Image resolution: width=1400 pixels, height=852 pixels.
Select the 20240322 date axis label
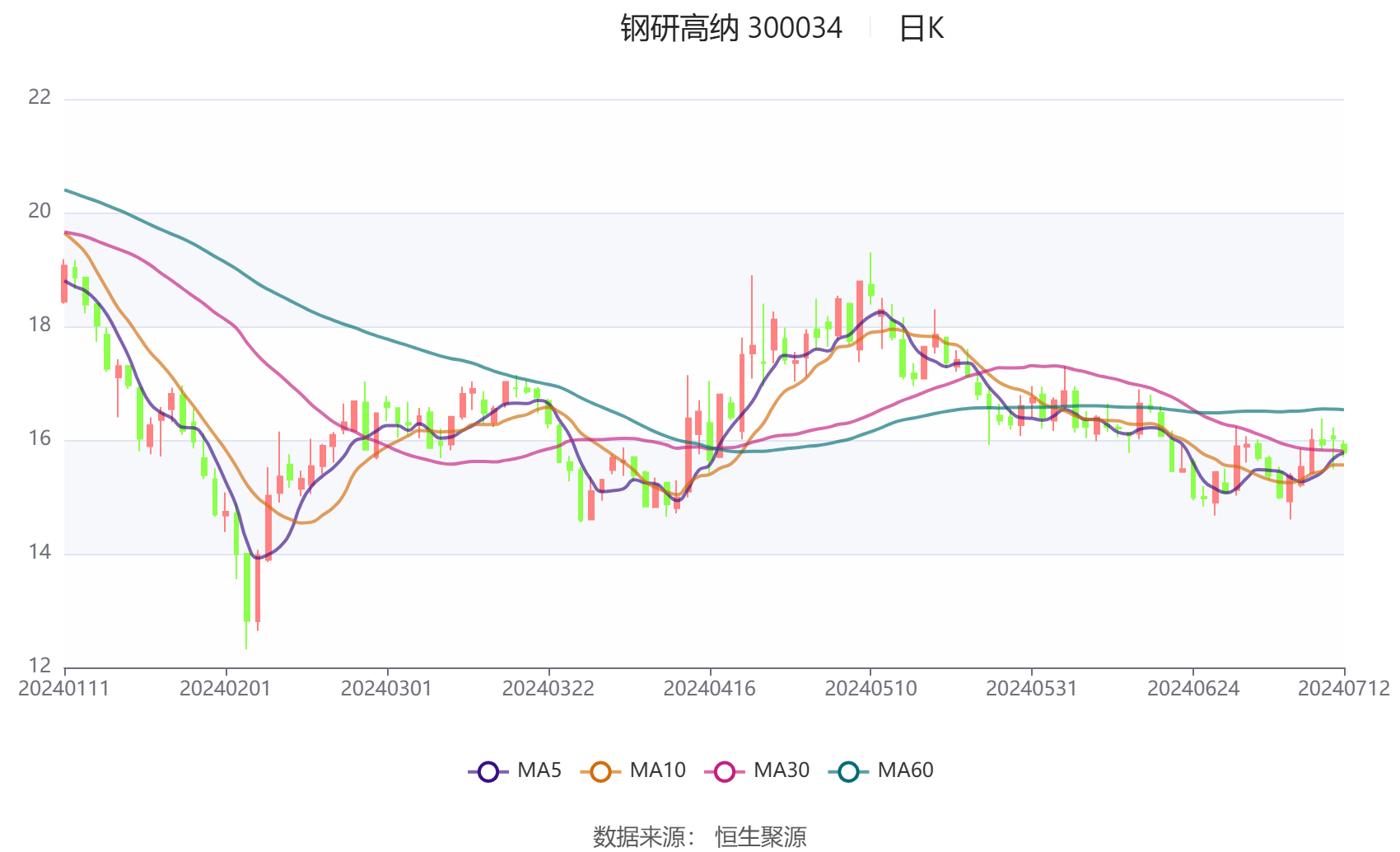548,688
